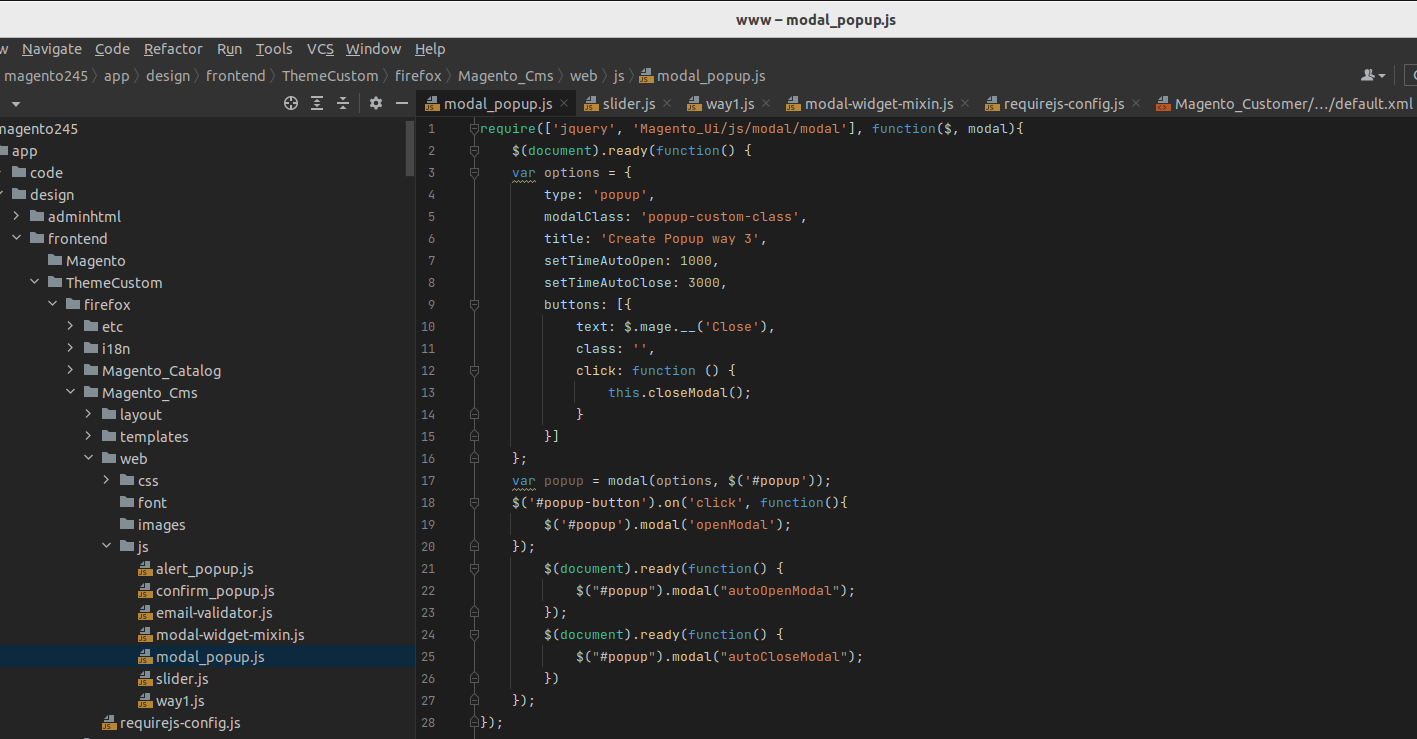This screenshot has width=1417, height=739.
Task: Click folder icon of the images directory
Action: pyautogui.click(x=127, y=525)
